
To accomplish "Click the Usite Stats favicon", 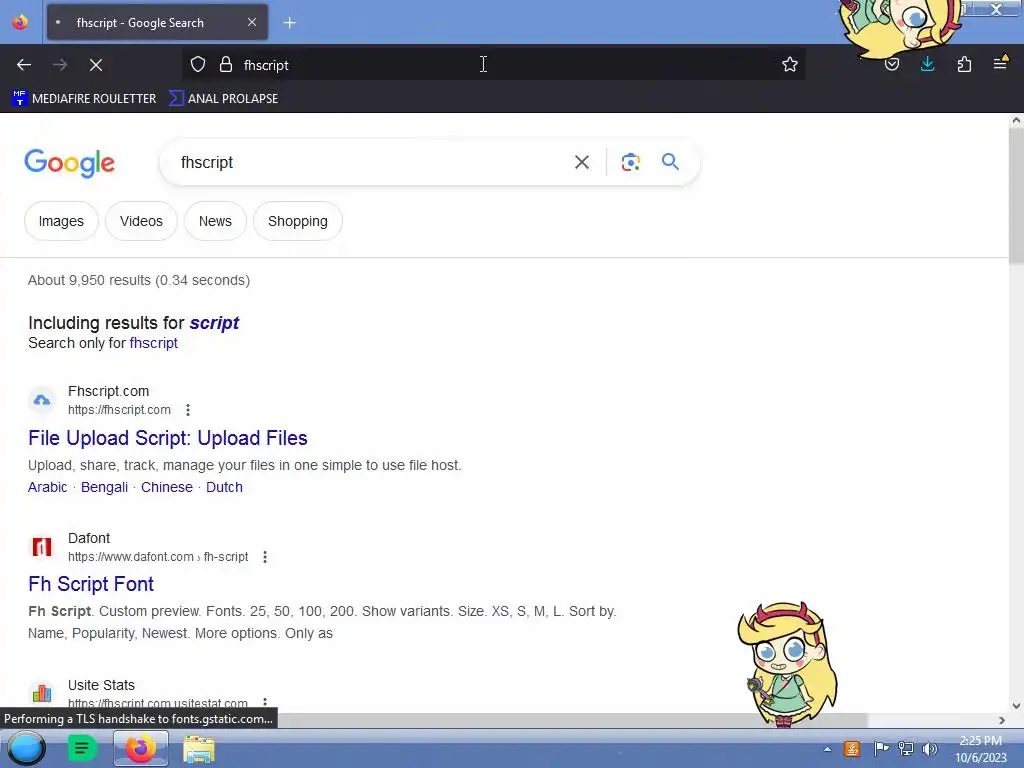I will pyautogui.click(x=42, y=694).
